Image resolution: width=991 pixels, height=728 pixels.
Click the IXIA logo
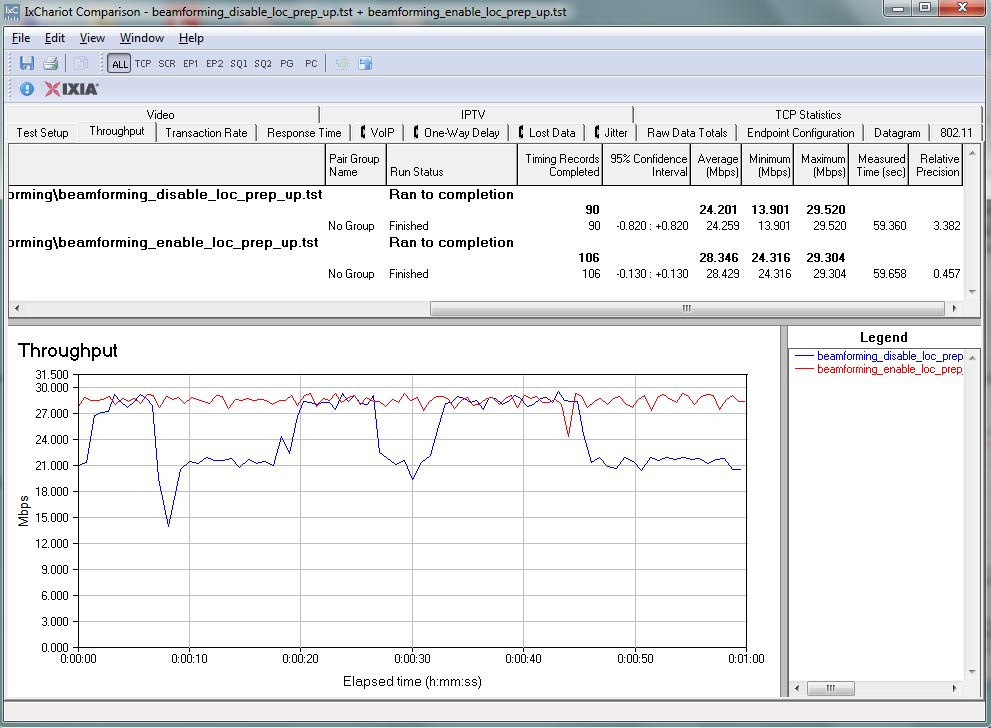(71, 89)
